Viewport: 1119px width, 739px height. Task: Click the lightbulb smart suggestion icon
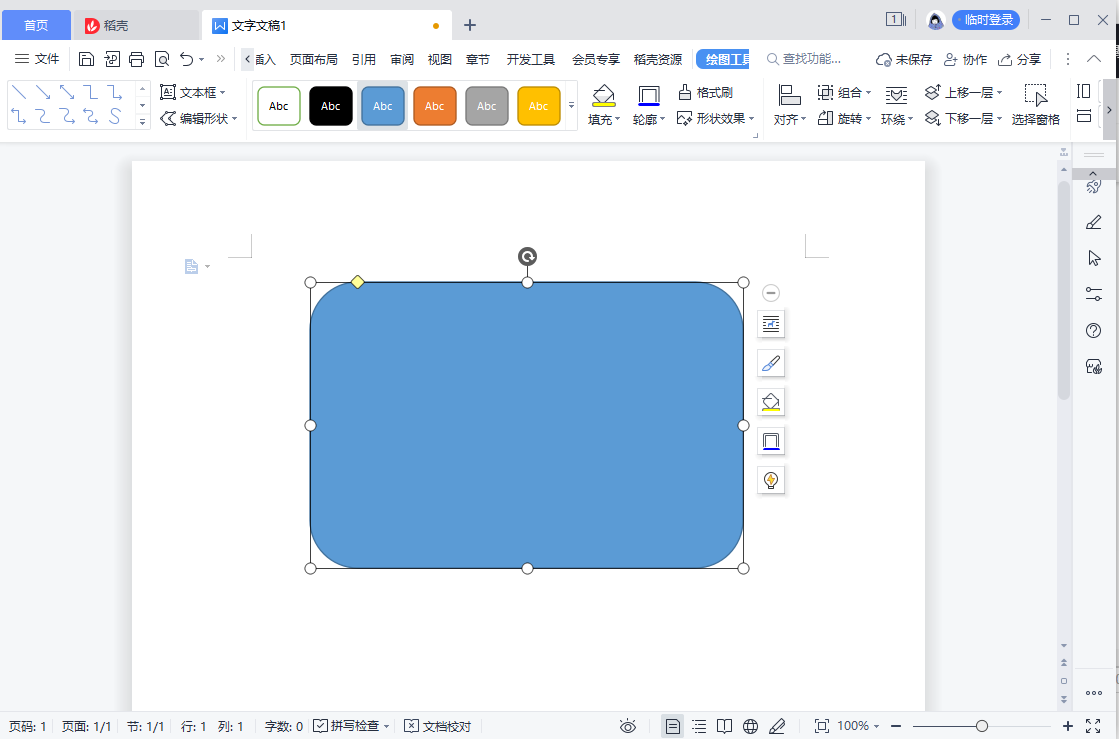(x=771, y=480)
